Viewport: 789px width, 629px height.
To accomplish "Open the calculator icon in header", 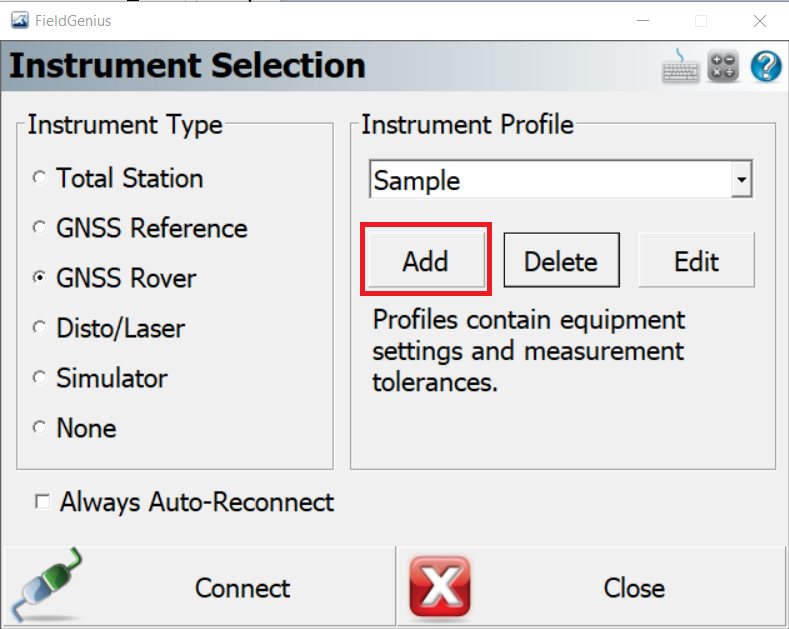I will click(723, 66).
